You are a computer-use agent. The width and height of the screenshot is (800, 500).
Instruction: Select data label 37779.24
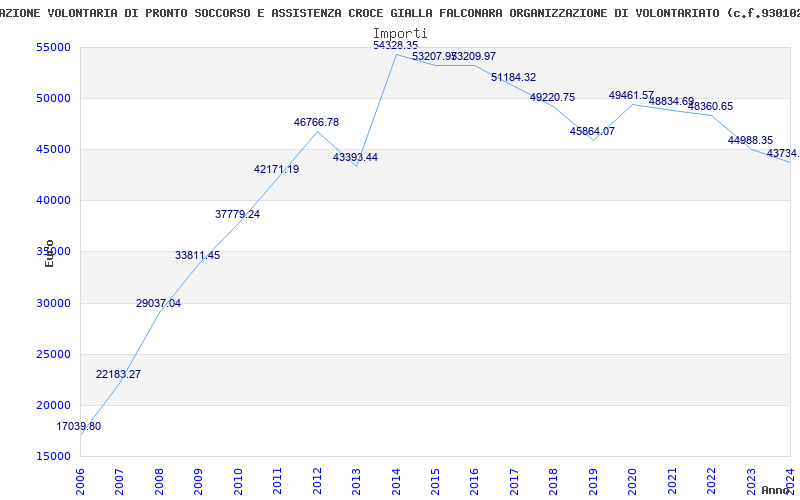click(237, 214)
